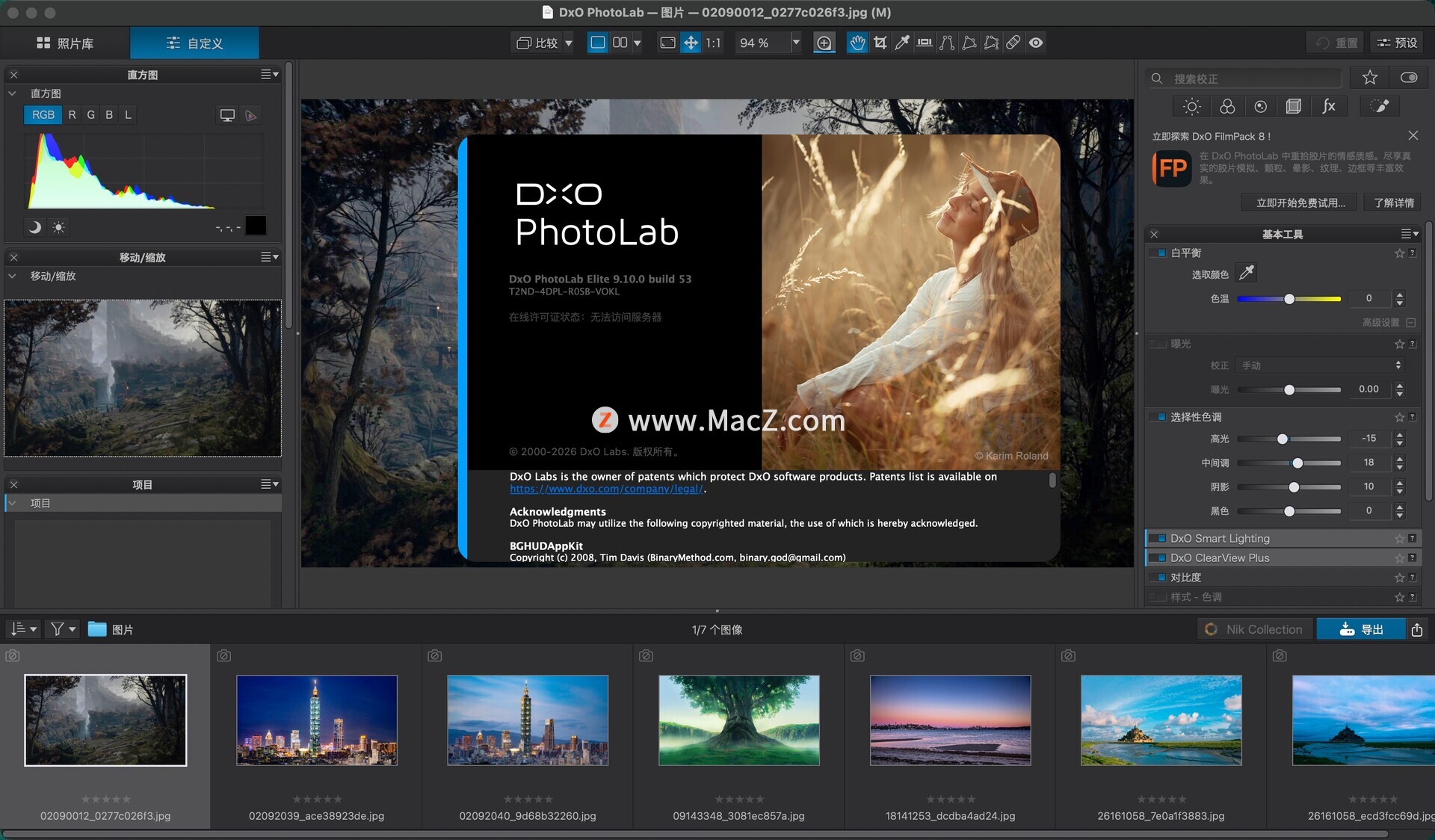Screen dimensions: 1435x840
Task: Open the filmstrip sort options
Action: (x=23, y=629)
